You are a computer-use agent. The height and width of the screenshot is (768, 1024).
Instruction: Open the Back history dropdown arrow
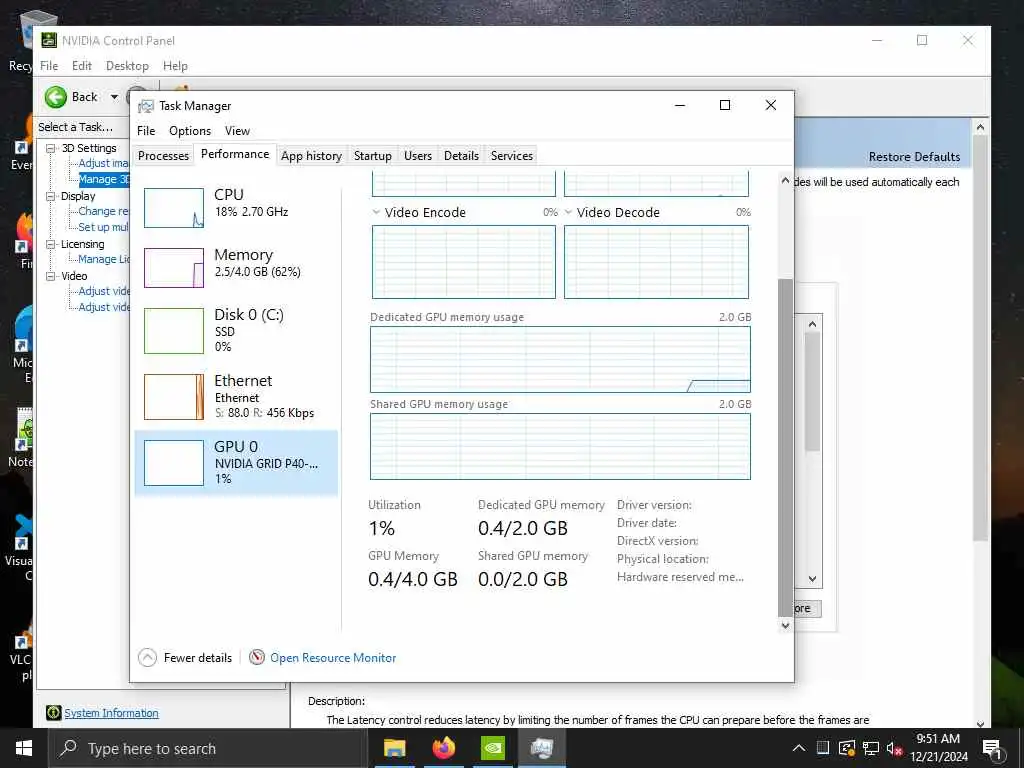pos(114,97)
